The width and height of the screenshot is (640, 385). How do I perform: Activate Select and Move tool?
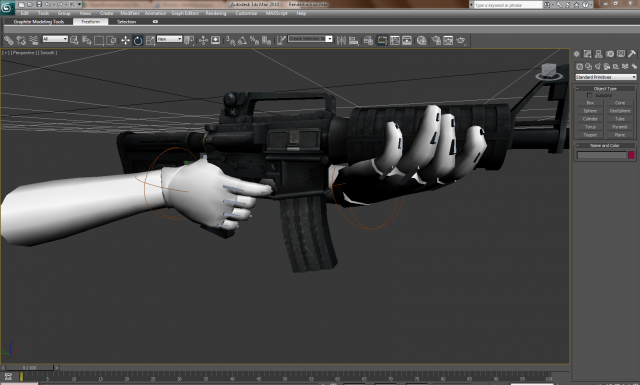tap(125, 40)
